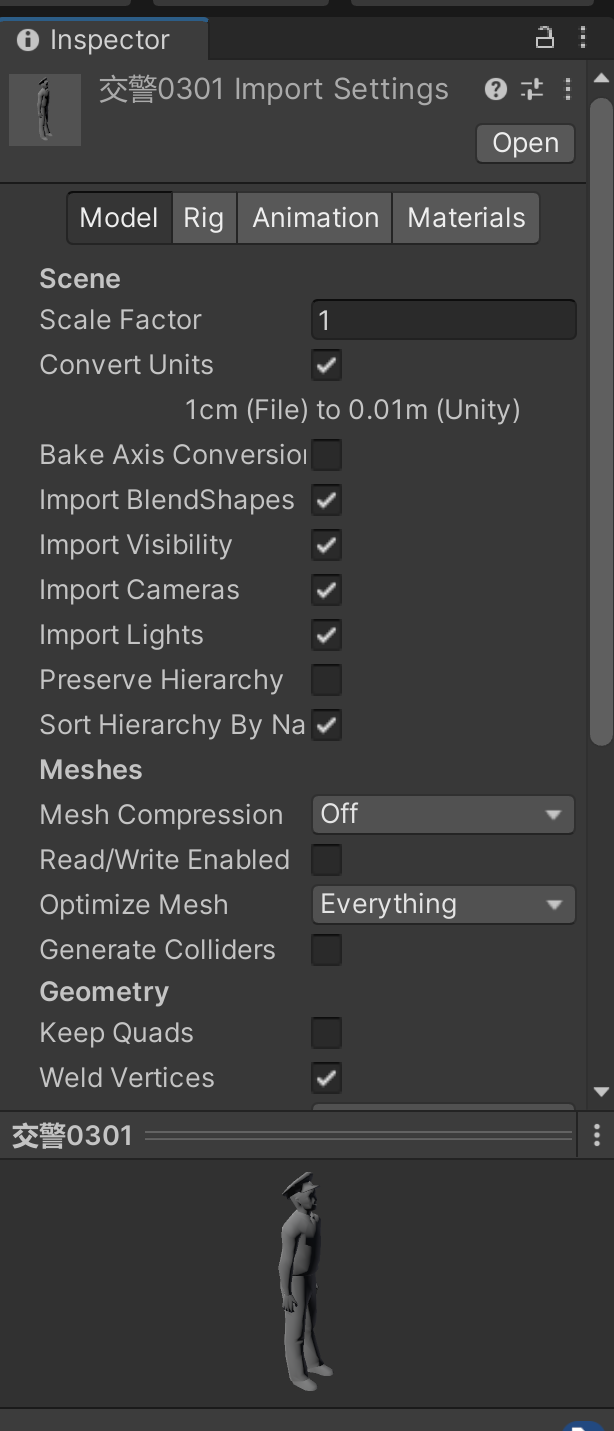Select the Materials tab
The width and height of the screenshot is (614, 1431).
[466, 218]
